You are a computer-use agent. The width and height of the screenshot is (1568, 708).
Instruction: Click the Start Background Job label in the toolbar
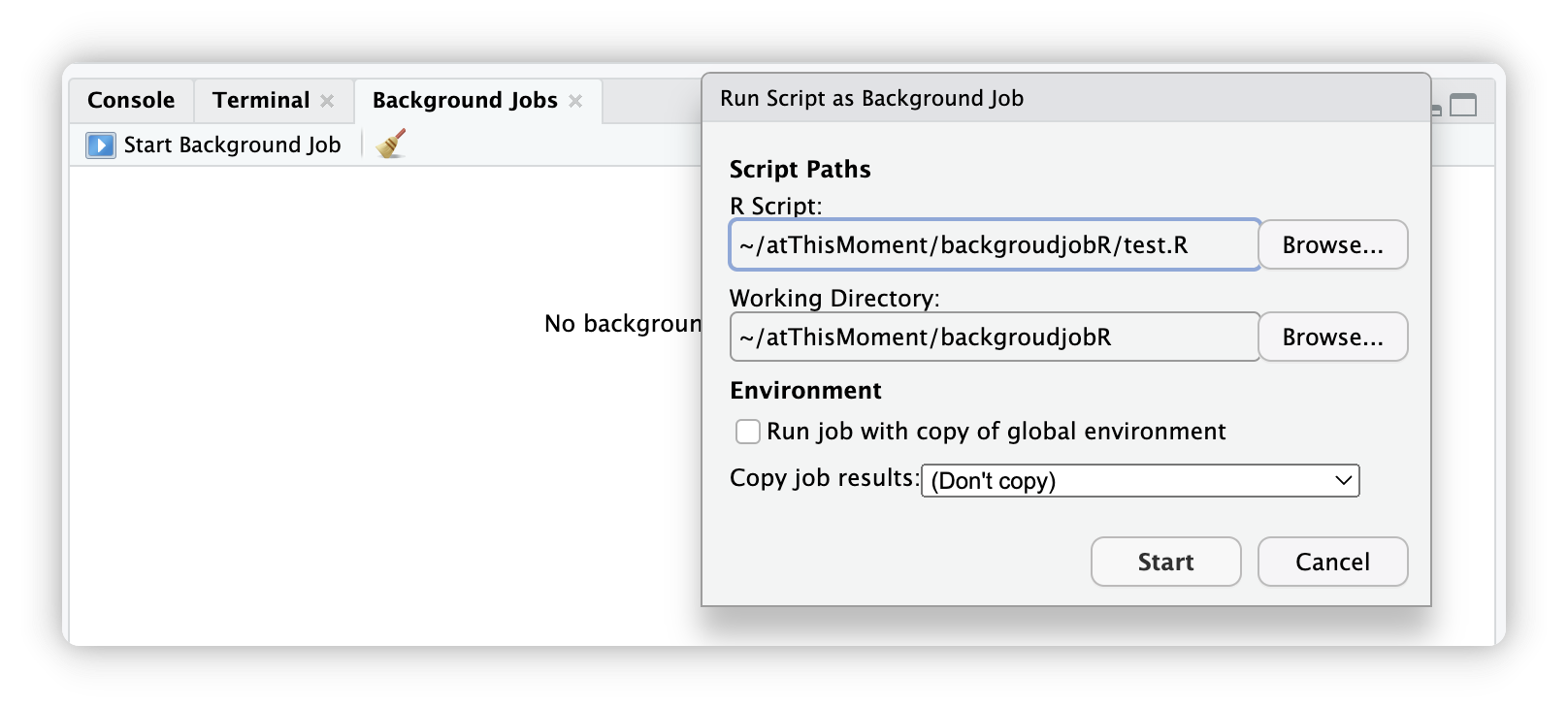coord(233,145)
